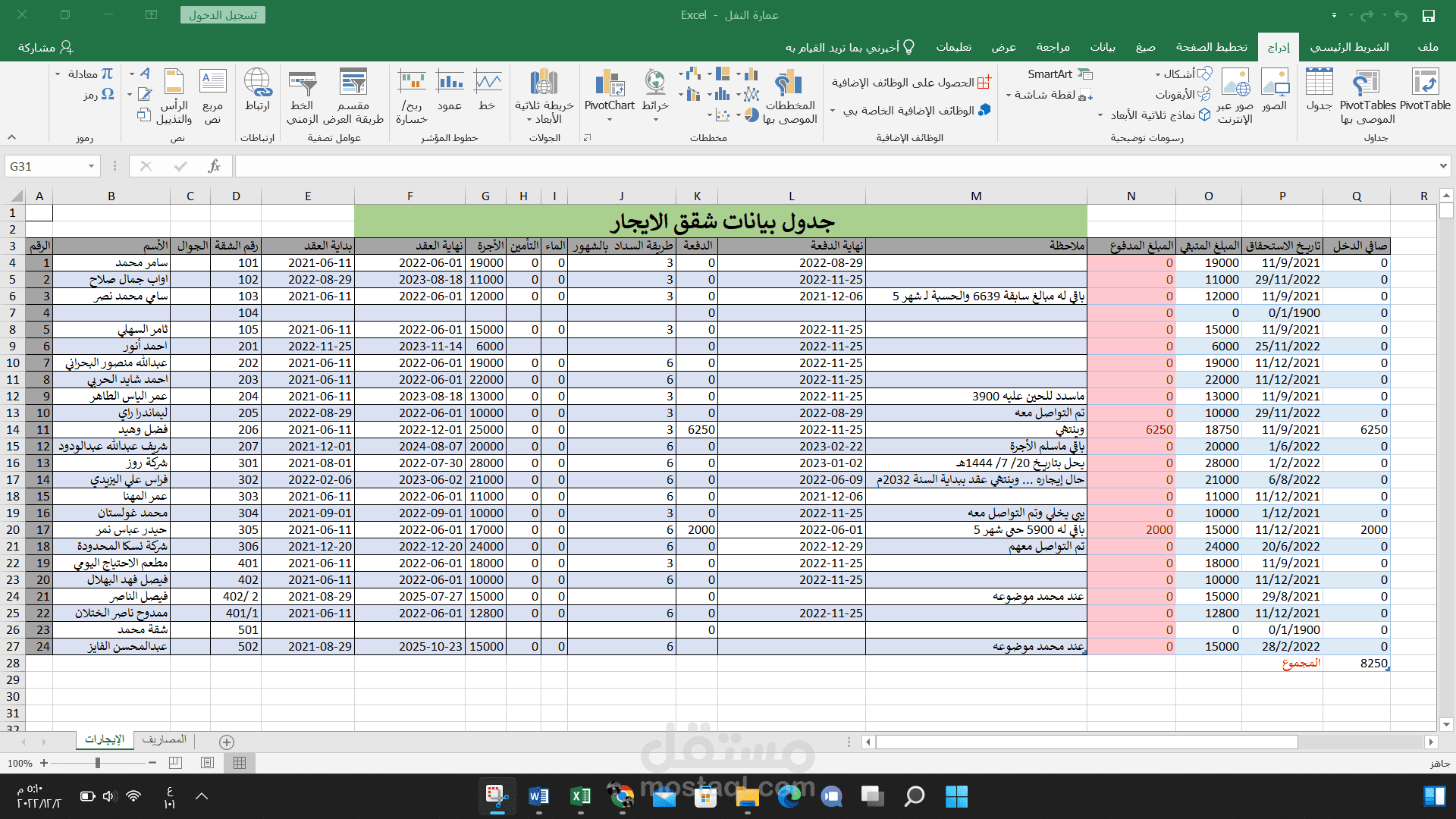1456x819 pixels.
Task: Click the Share (مشاركة) button
Action: coord(45,47)
